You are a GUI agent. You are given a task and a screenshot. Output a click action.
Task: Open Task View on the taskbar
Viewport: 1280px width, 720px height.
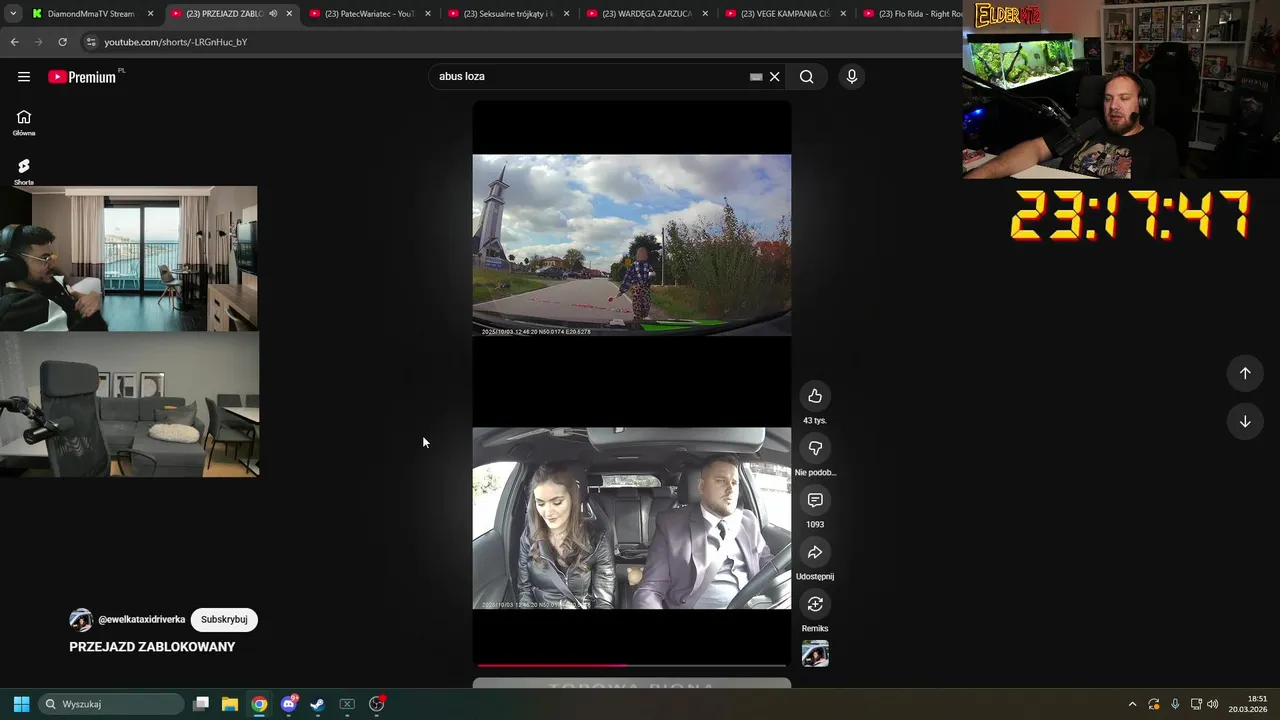[201, 704]
